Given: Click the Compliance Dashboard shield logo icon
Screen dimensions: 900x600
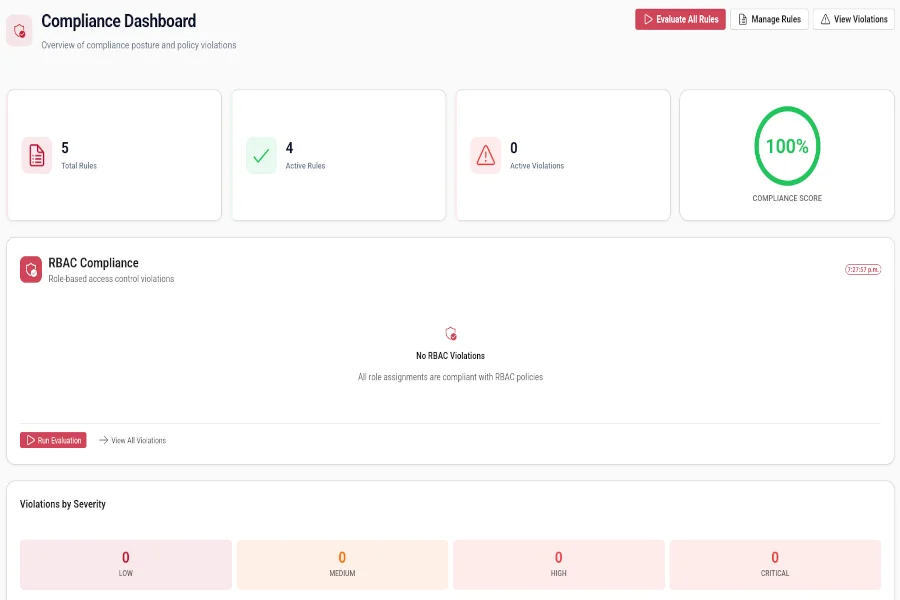Looking at the screenshot, I should pyautogui.click(x=20, y=30).
